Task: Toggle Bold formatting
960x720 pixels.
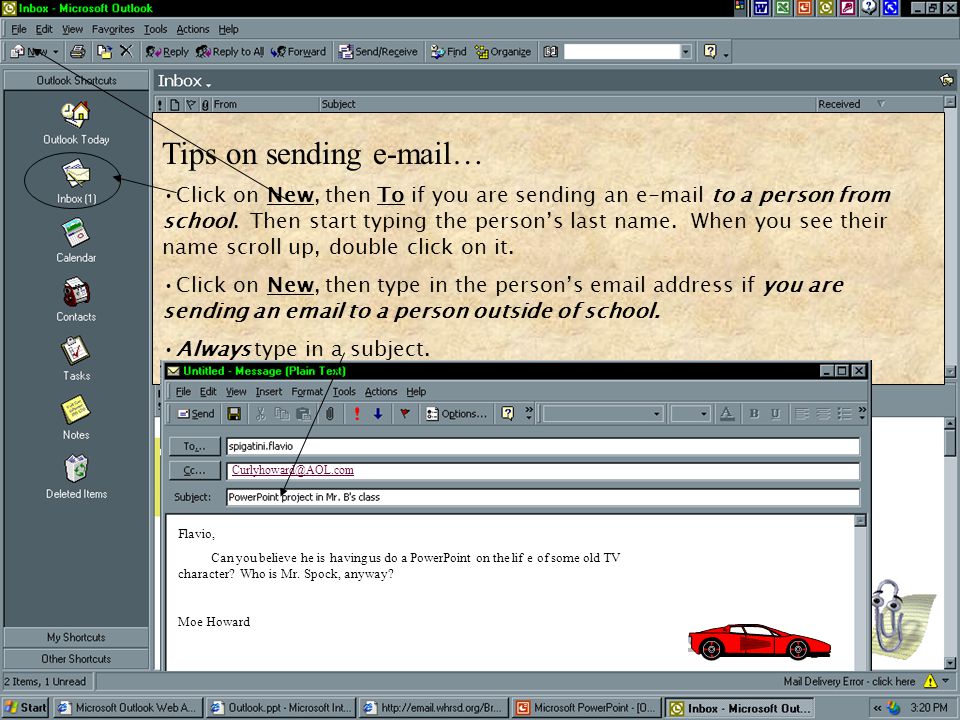Action: point(754,414)
